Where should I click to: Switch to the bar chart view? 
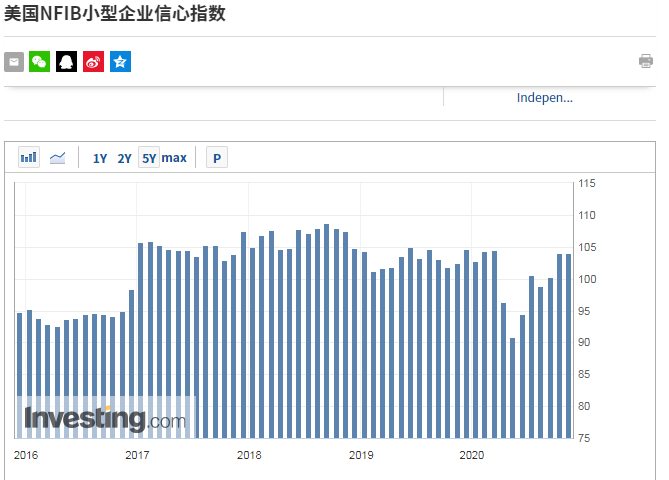pos(29,157)
